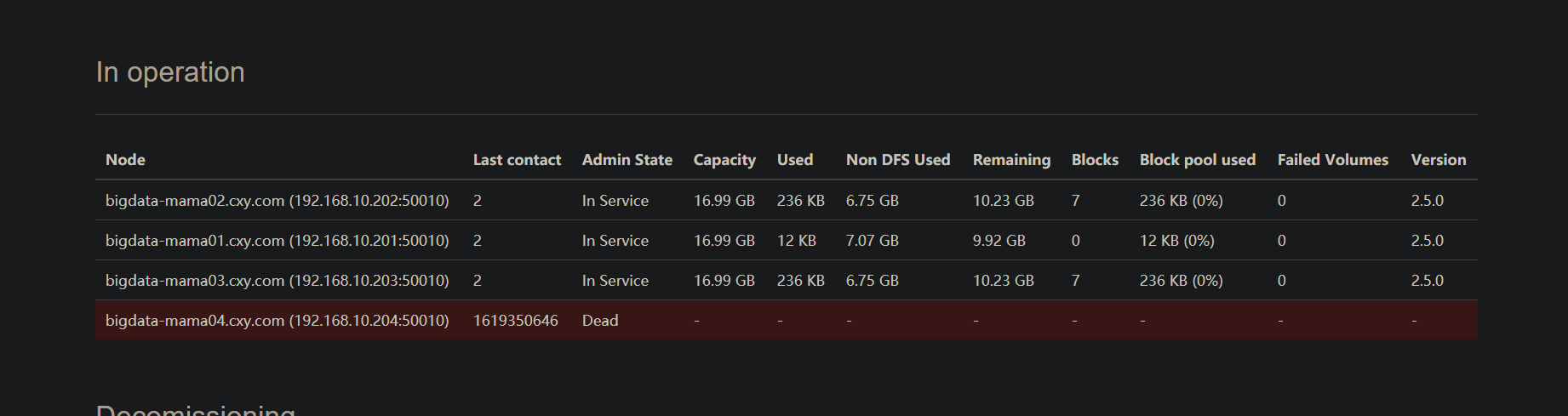Select the bigdata-mama02.cxy.com node entry
The image size is (1568, 416).
pyautogui.click(x=277, y=201)
